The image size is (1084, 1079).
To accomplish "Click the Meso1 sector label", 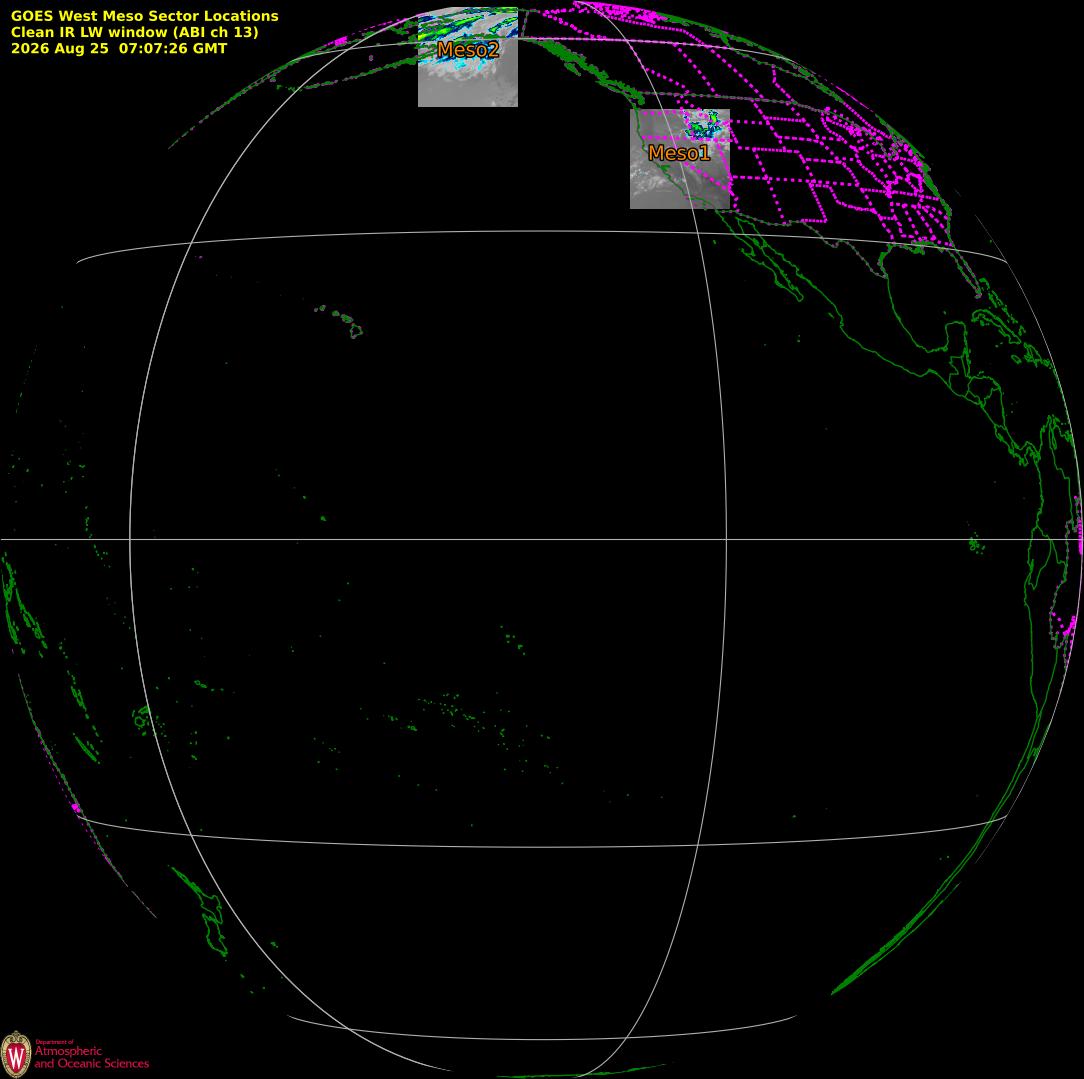I will click(679, 153).
